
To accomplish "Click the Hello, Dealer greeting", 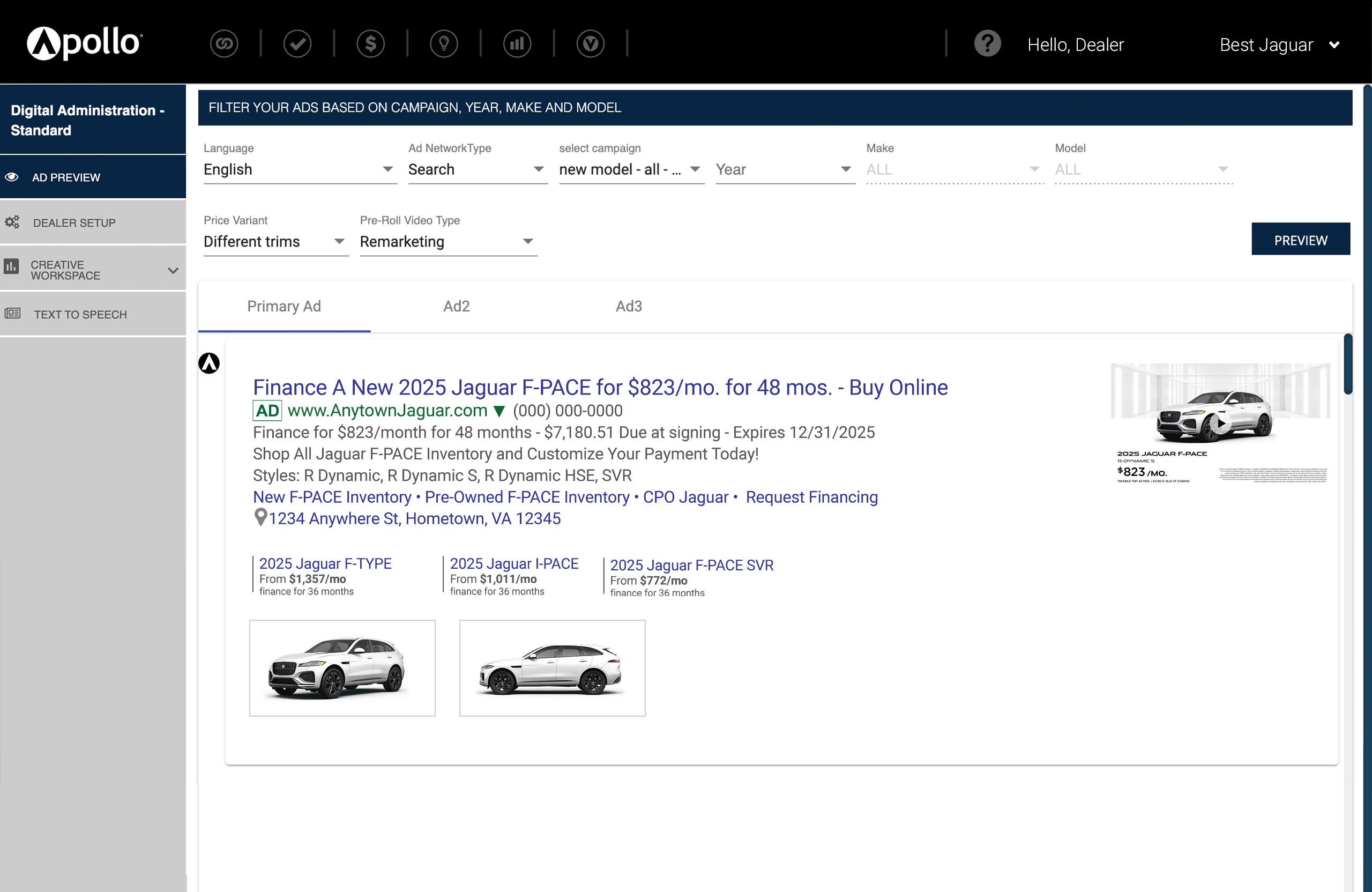I will point(1076,45).
